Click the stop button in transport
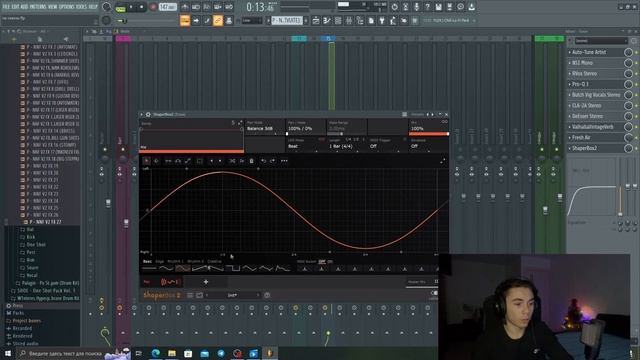Image resolution: width=640 pixels, height=360 pixels. [x=141, y=7]
